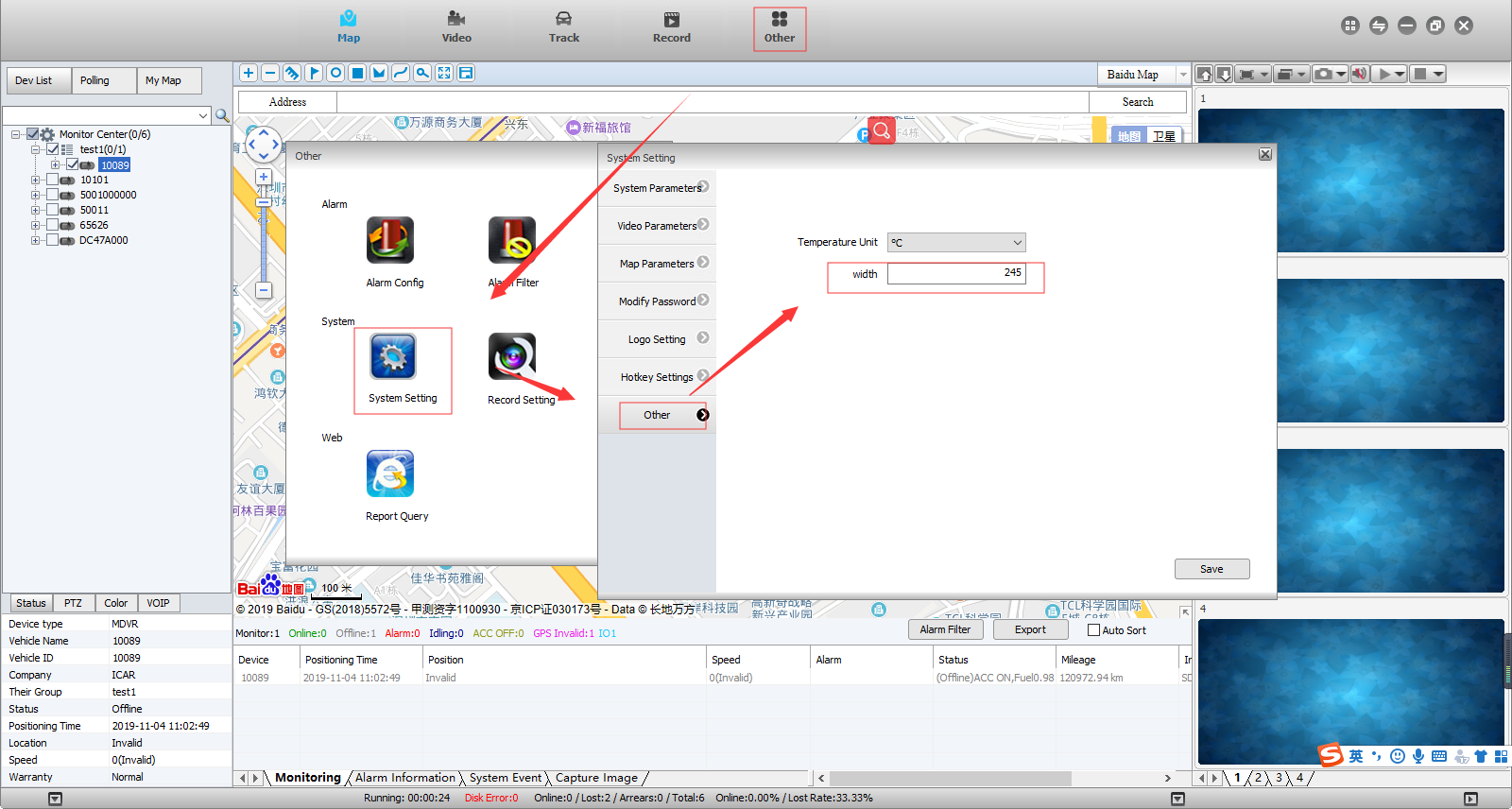Check device 65626 checkbox
The height and width of the screenshot is (809, 1512).
tap(53, 225)
